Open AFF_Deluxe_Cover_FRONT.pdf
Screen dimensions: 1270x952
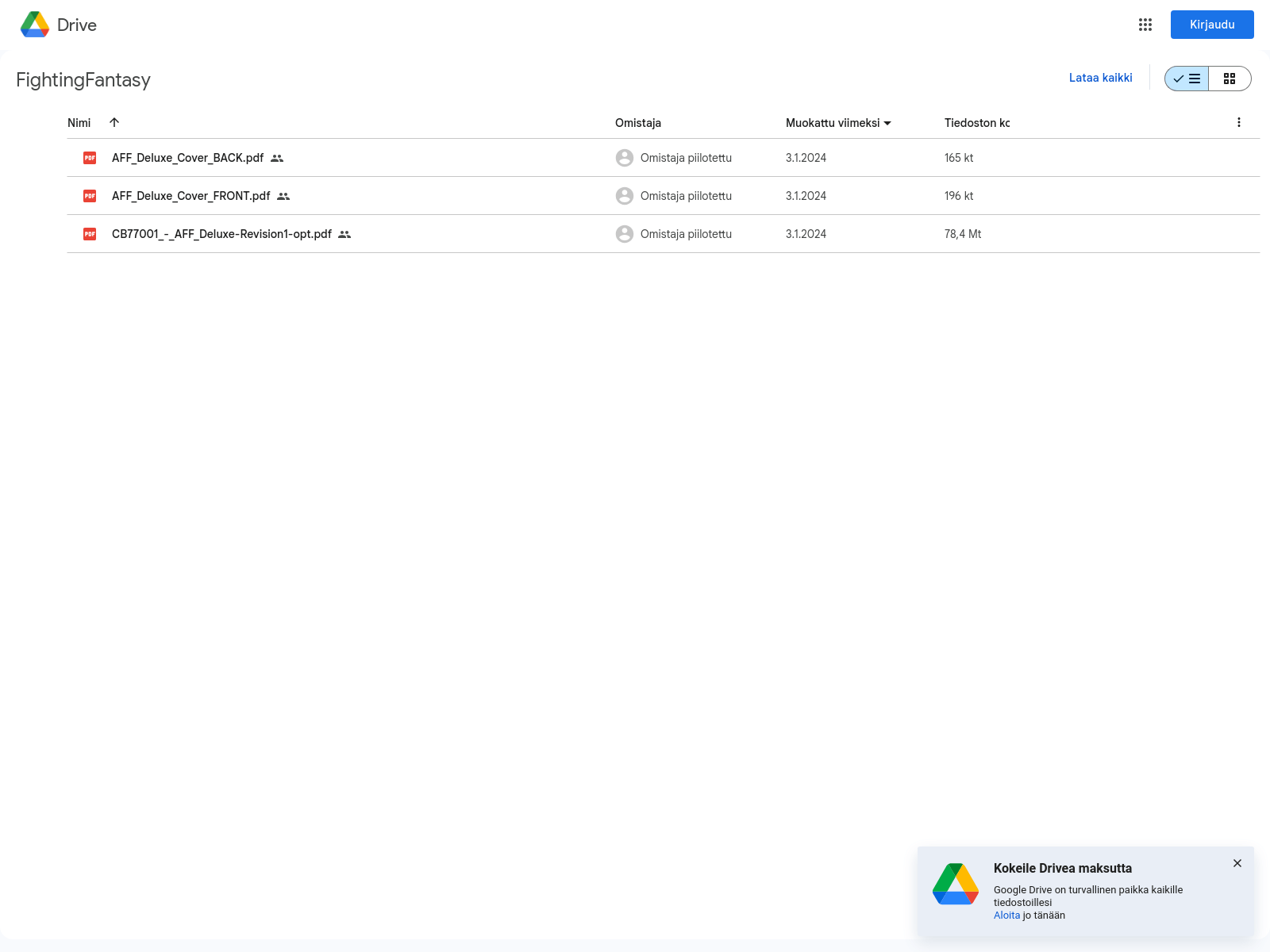pyautogui.click(x=190, y=196)
